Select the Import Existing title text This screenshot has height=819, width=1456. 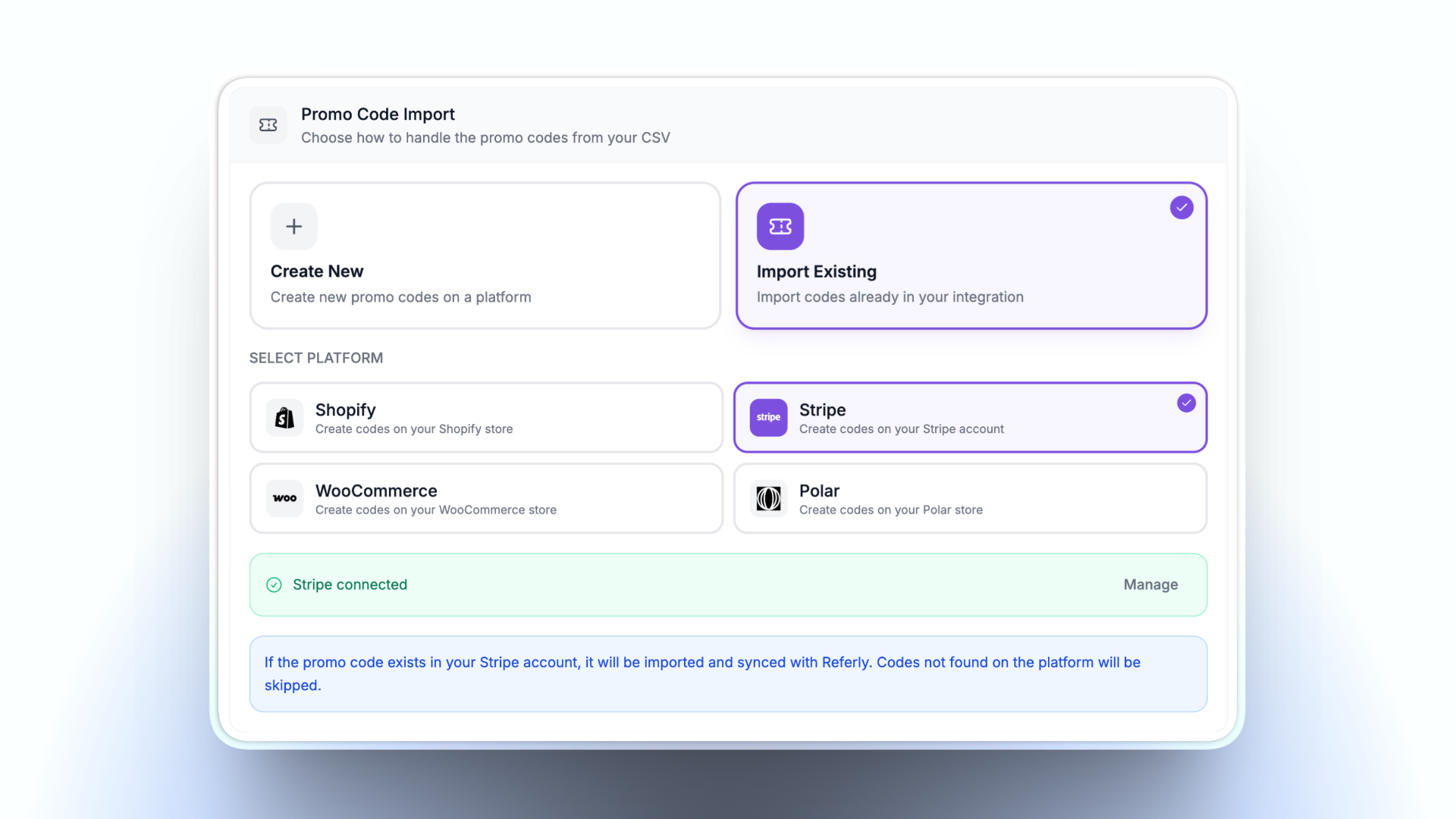click(x=817, y=271)
